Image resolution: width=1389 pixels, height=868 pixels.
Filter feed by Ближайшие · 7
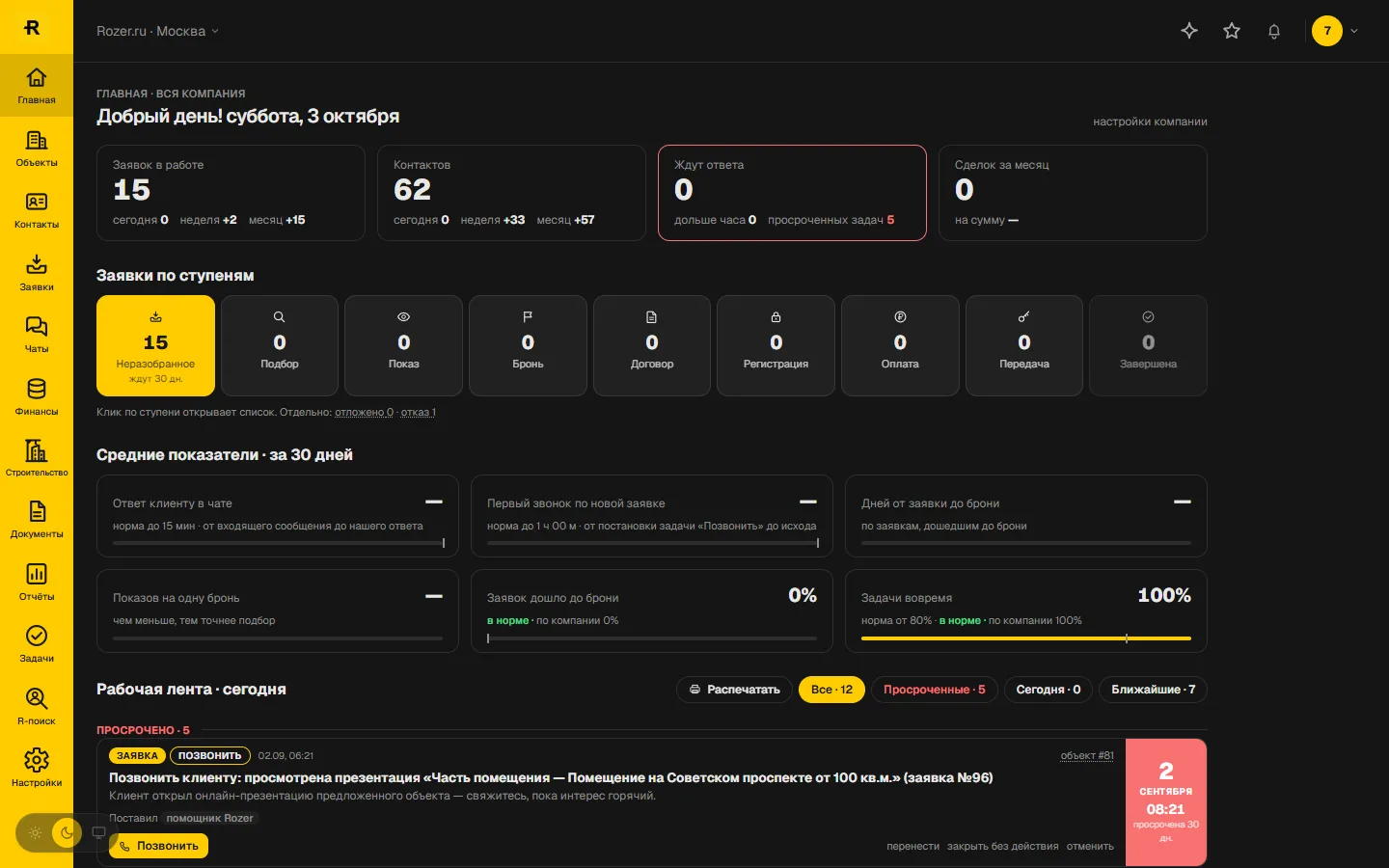click(x=1154, y=690)
